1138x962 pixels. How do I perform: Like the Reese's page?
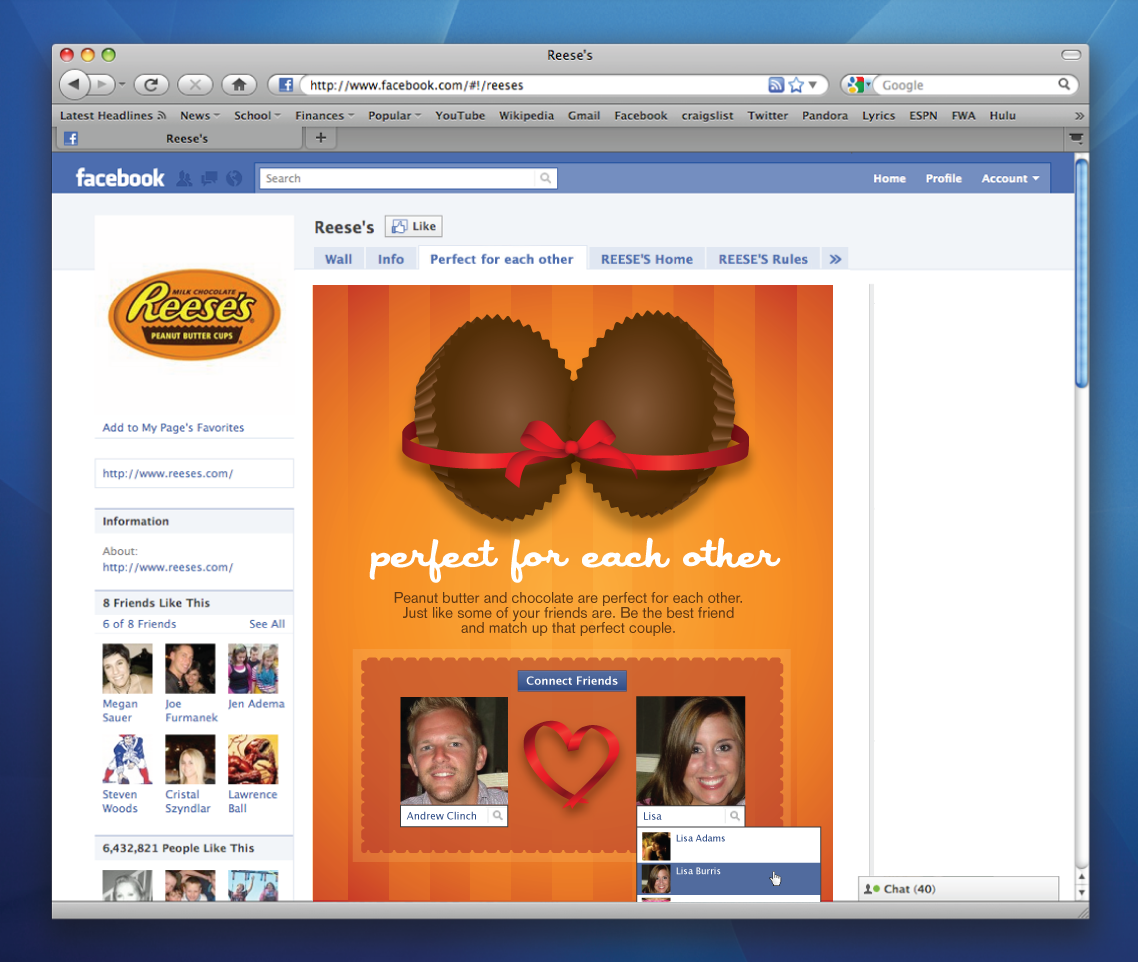413,225
